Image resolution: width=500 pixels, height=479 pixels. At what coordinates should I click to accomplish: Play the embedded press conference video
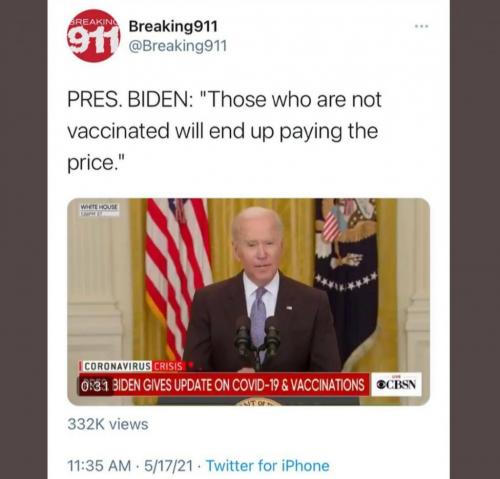tap(248, 302)
